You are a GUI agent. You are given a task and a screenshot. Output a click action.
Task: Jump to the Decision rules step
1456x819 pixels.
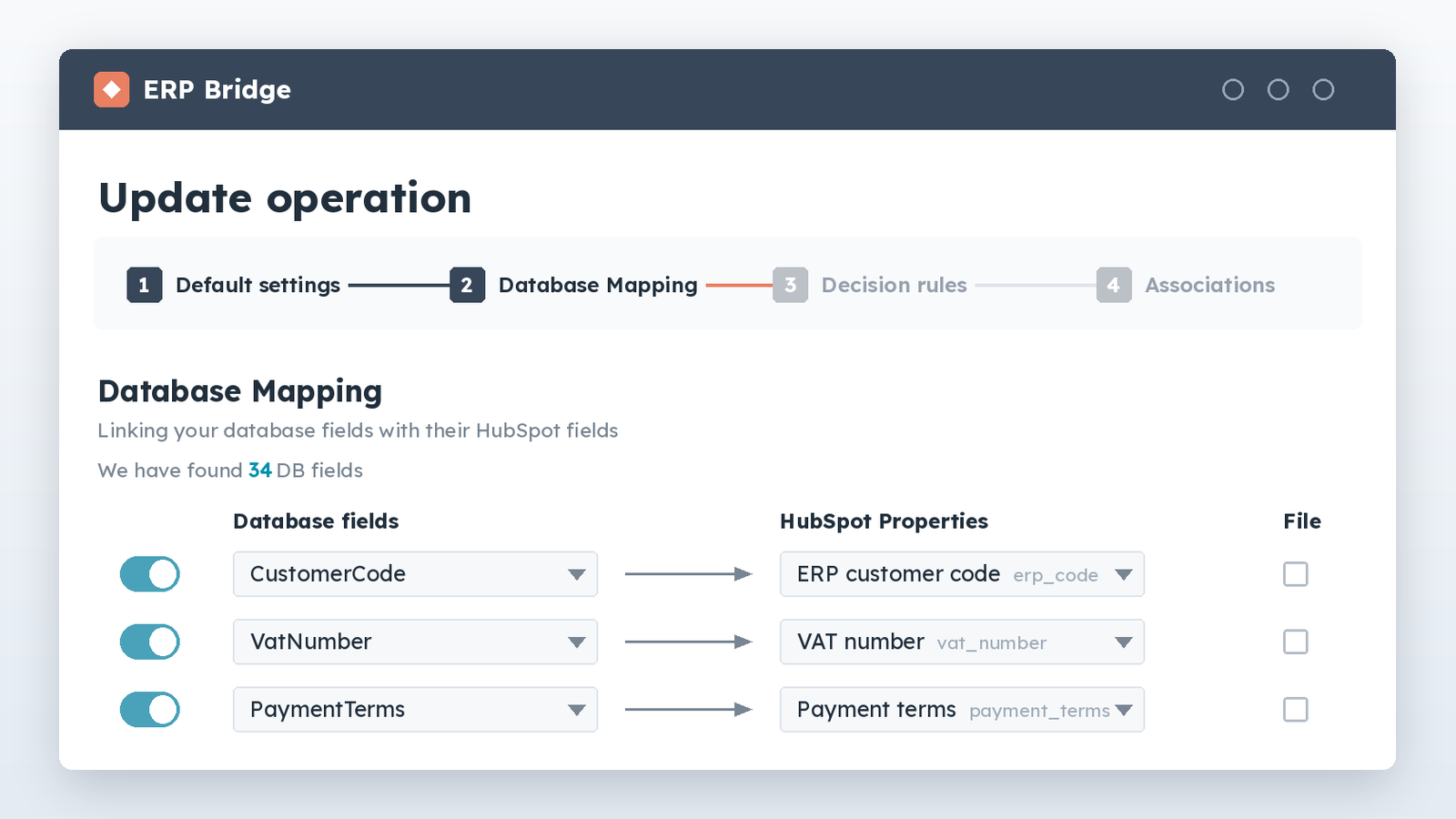pyautogui.click(x=894, y=285)
